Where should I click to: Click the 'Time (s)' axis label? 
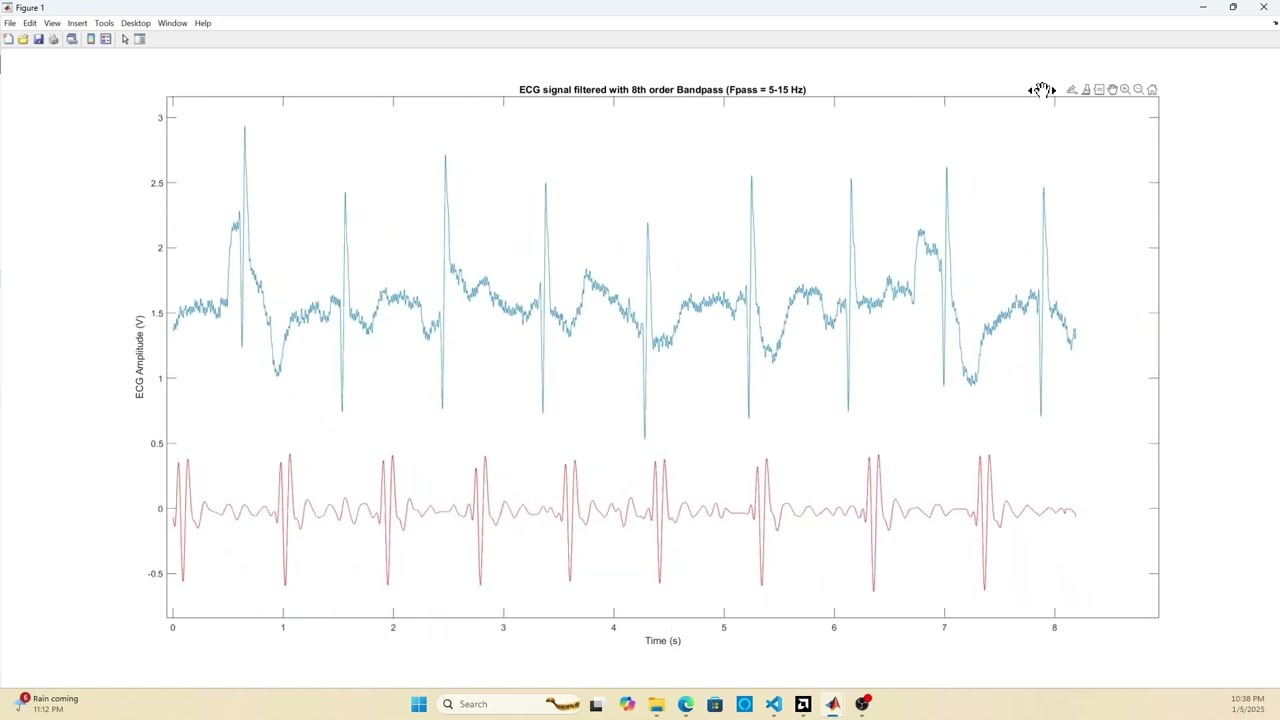coord(663,641)
